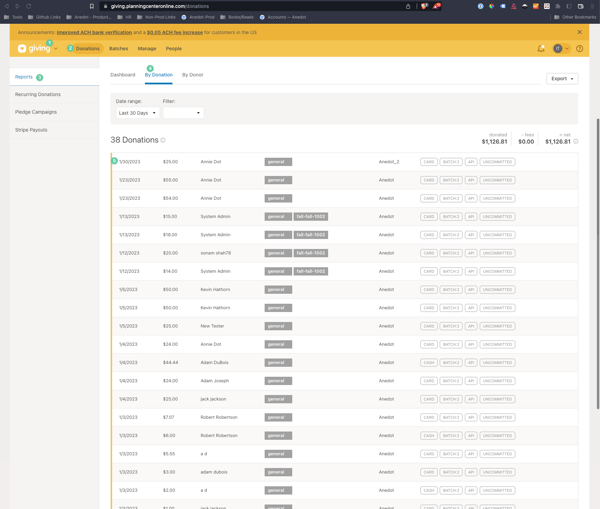Expand the Giving app switcher chevron
This screenshot has height=509, width=600.
(x=56, y=49)
